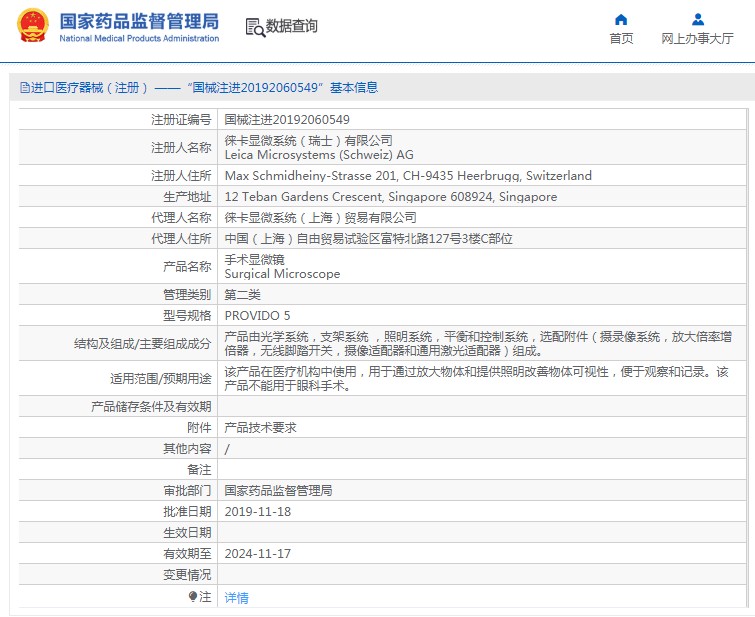This screenshot has width=755, height=617.
Task: Open the 数据查询 title link
Action: point(291,26)
